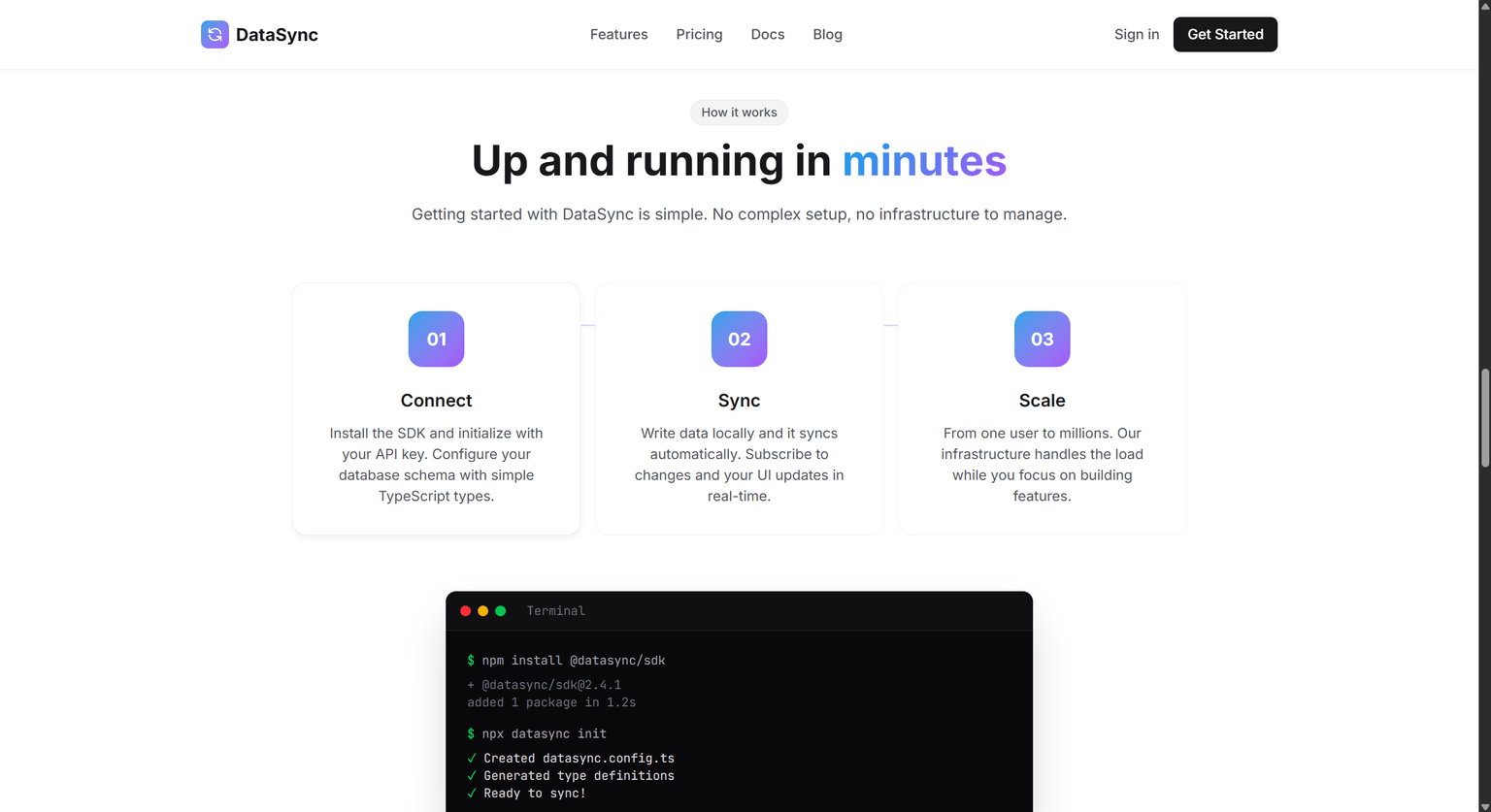The image size is (1491, 812).
Task: Click the Generated type definitions line
Action: click(571, 776)
